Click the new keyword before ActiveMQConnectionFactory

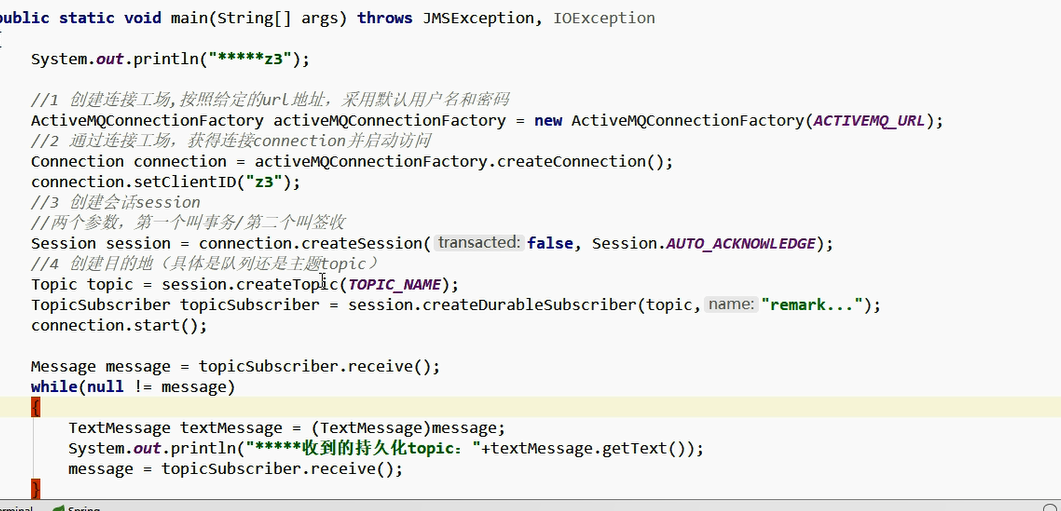(548, 121)
